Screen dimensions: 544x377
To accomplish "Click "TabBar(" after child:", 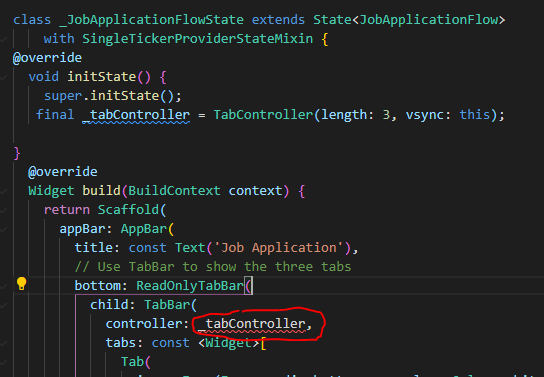I will [x=171, y=305].
